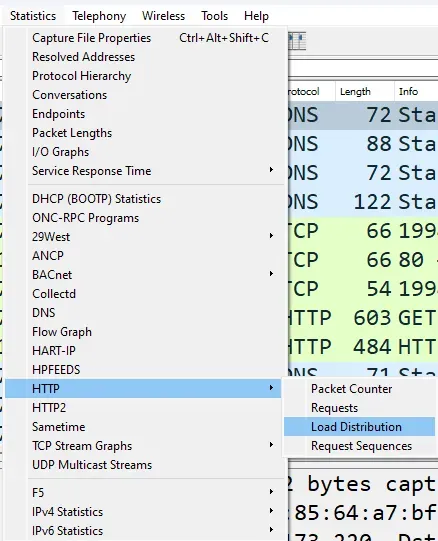Select the HTTP packet with length 603
The height and width of the screenshot is (541, 438).
click(x=363, y=318)
